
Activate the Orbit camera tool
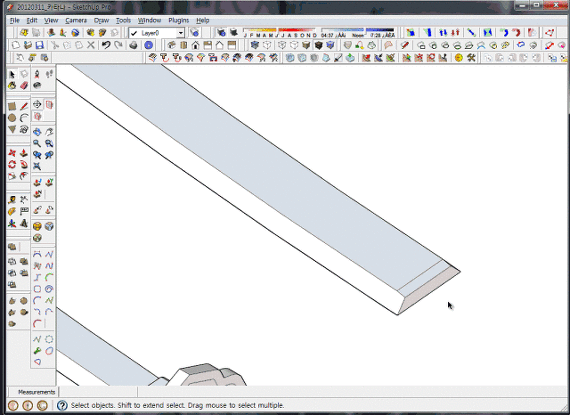pos(37,132)
